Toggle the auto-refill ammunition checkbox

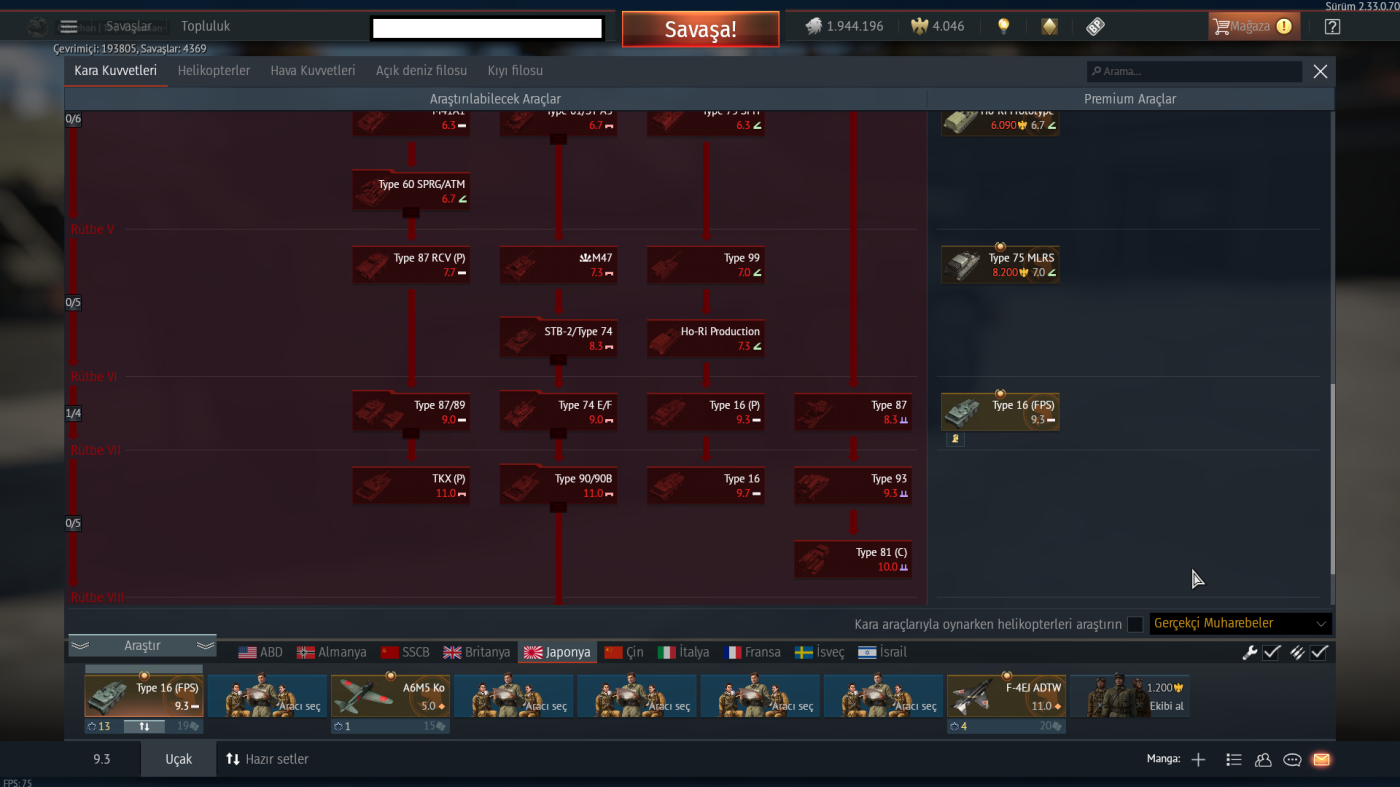(x=1320, y=652)
